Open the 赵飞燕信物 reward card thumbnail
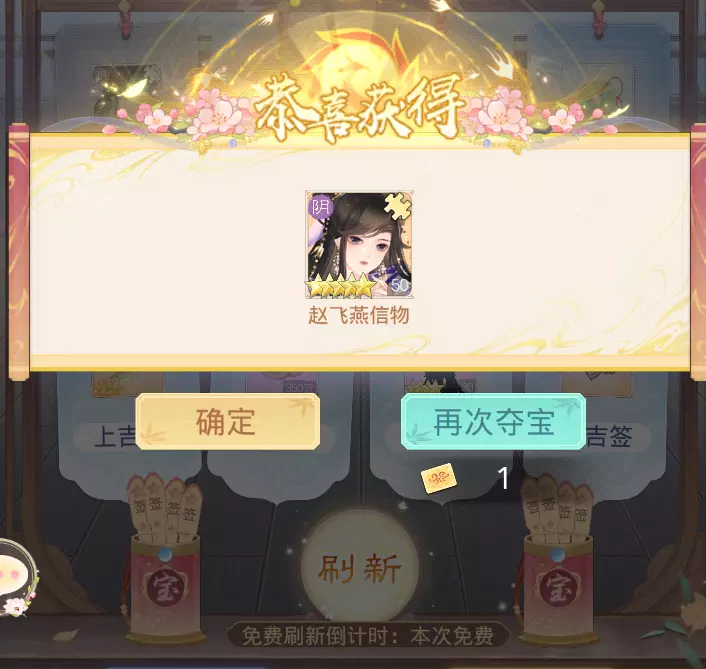706x669 pixels. click(359, 244)
